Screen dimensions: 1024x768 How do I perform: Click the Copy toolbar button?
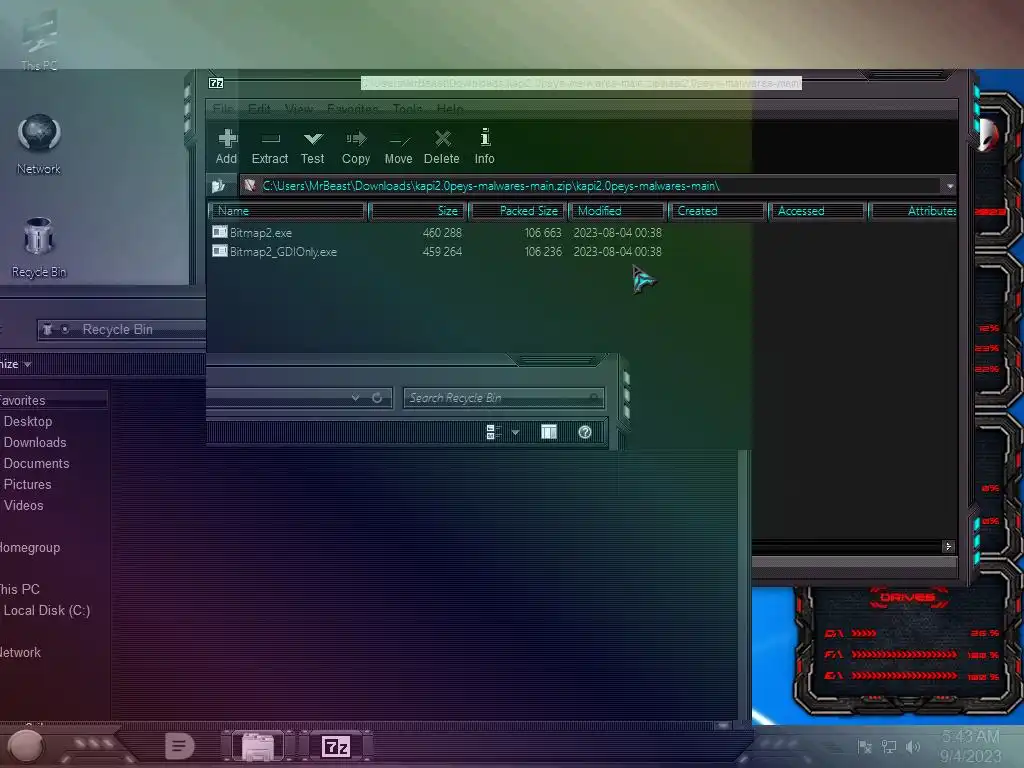click(356, 146)
